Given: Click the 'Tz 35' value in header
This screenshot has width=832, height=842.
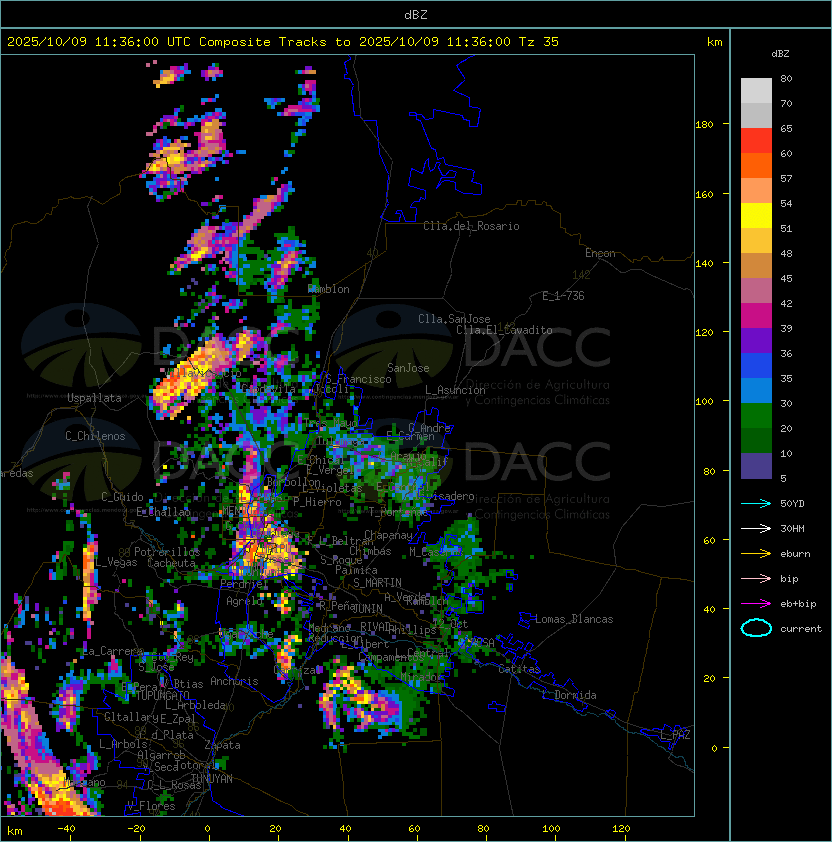Looking at the screenshot, I should (539, 42).
